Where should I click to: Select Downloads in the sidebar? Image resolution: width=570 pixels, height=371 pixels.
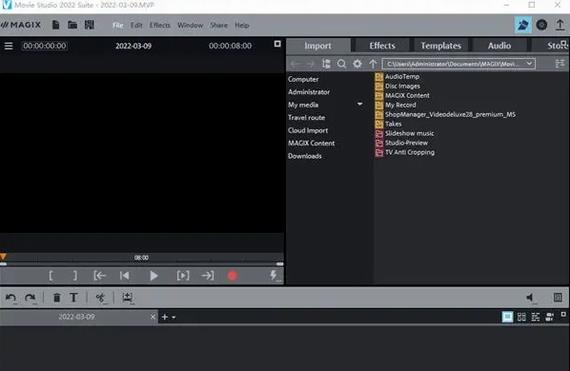pos(305,156)
